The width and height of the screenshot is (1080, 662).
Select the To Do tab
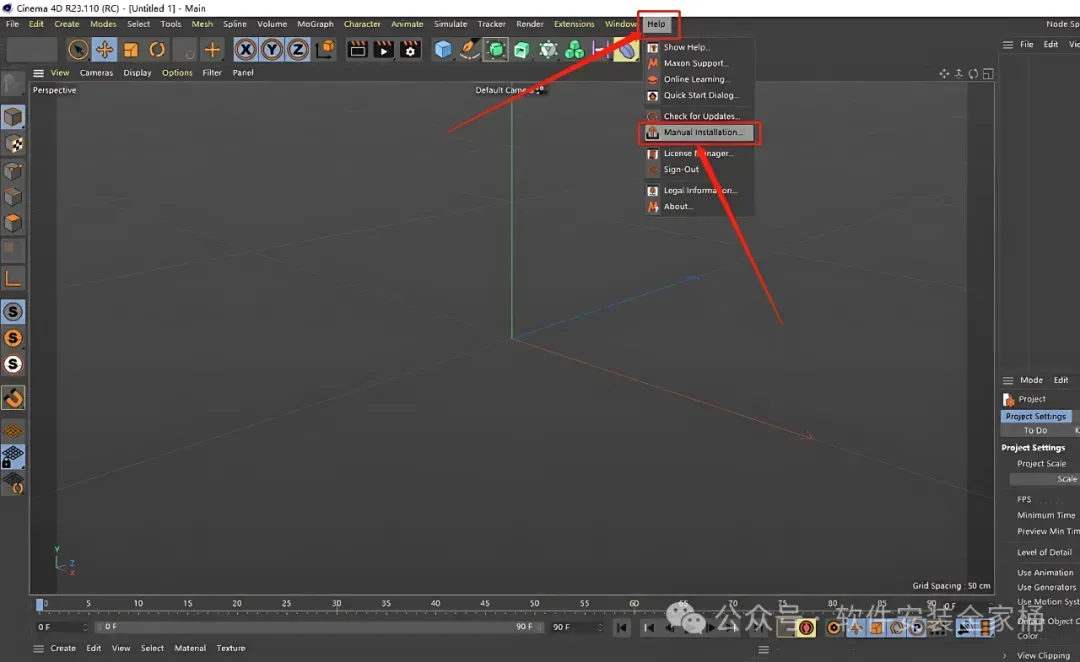(x=1035, y=431)
